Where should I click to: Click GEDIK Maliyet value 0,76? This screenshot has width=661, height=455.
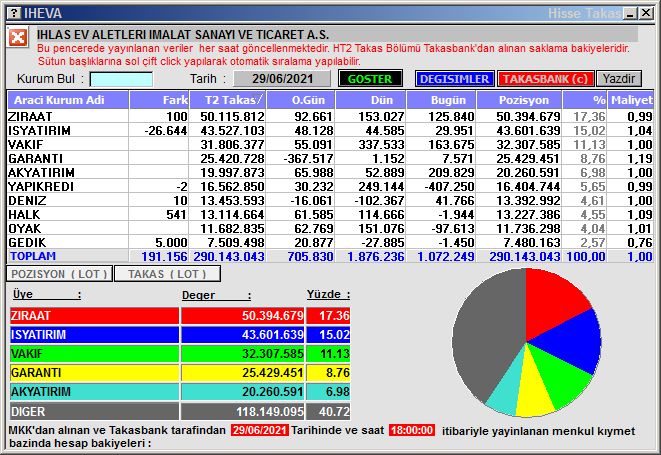click(640, 242)
